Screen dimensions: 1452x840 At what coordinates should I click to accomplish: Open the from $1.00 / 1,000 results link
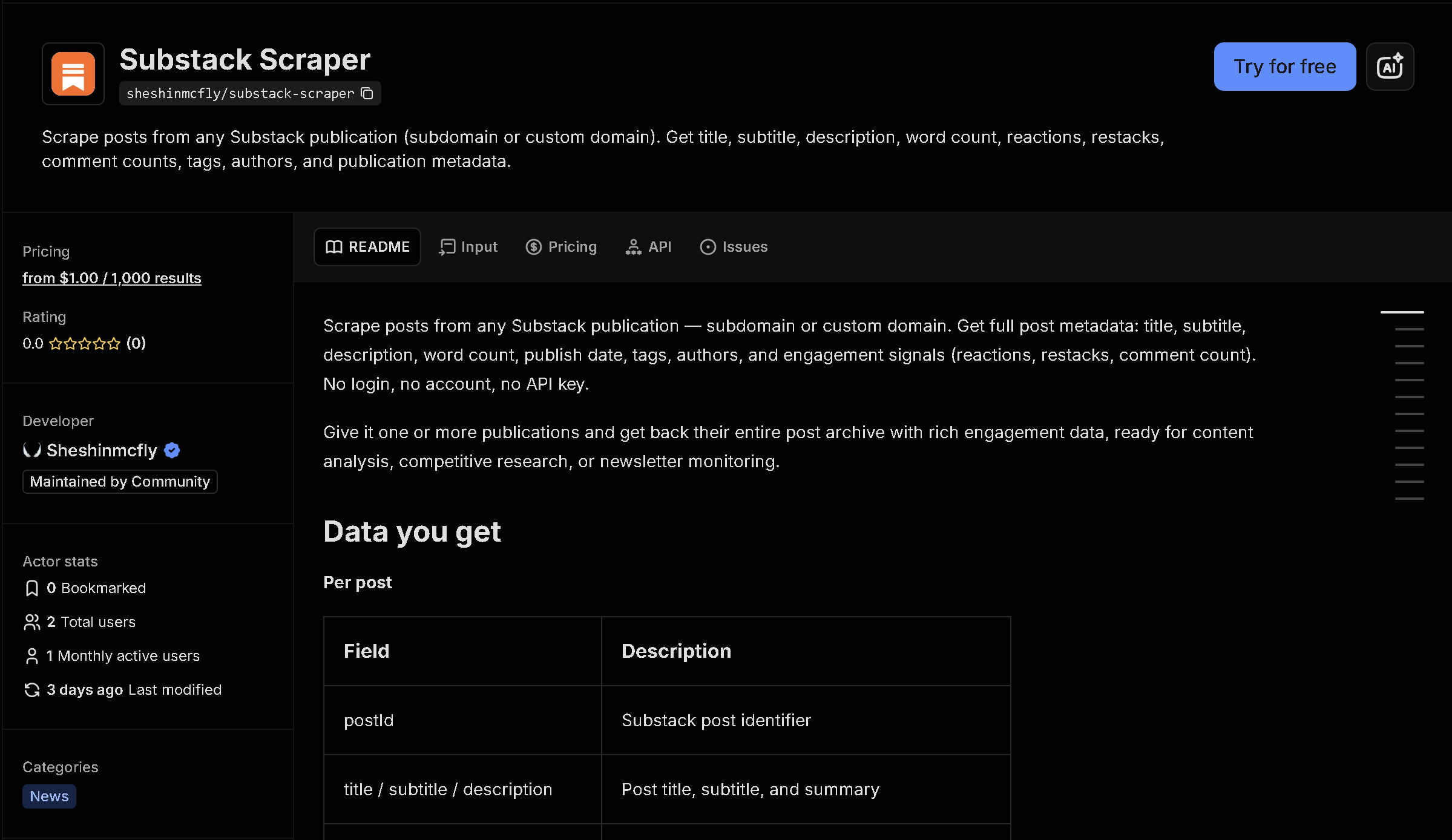point(112,278)
